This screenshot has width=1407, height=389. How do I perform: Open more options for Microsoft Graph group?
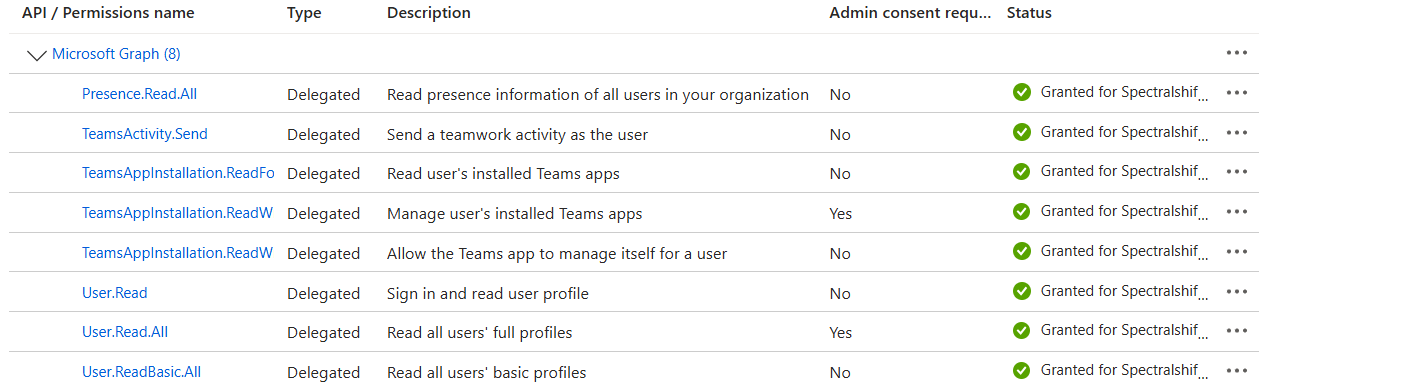pyautogui.click(x=1237, y=53)
